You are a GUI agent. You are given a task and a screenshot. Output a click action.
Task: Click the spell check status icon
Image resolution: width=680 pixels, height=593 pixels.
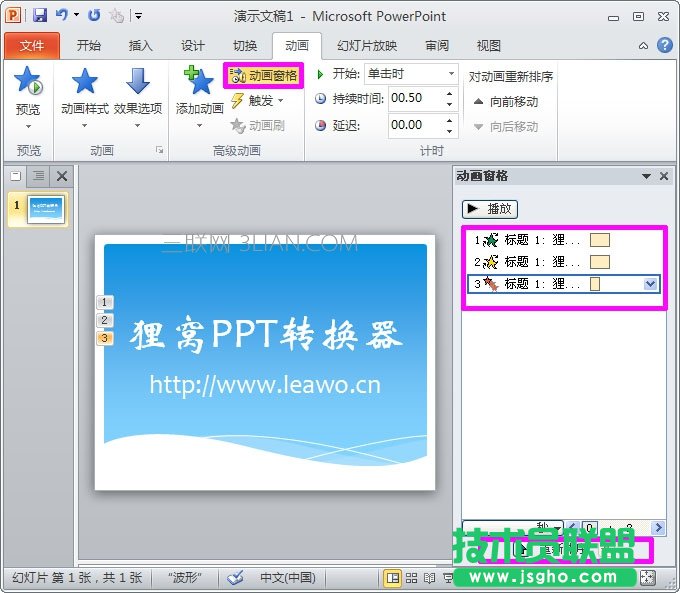tap(235, 577)
